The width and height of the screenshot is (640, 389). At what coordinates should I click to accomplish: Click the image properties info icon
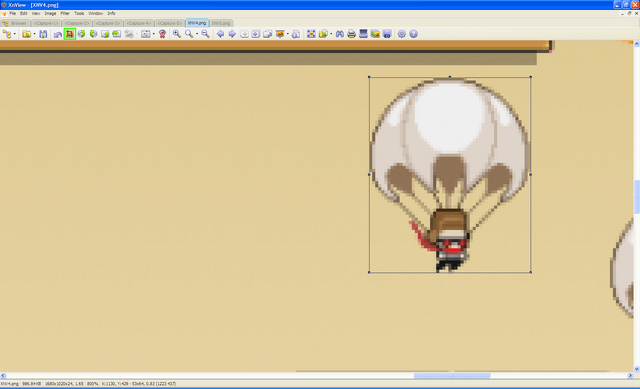click(296, 34)
